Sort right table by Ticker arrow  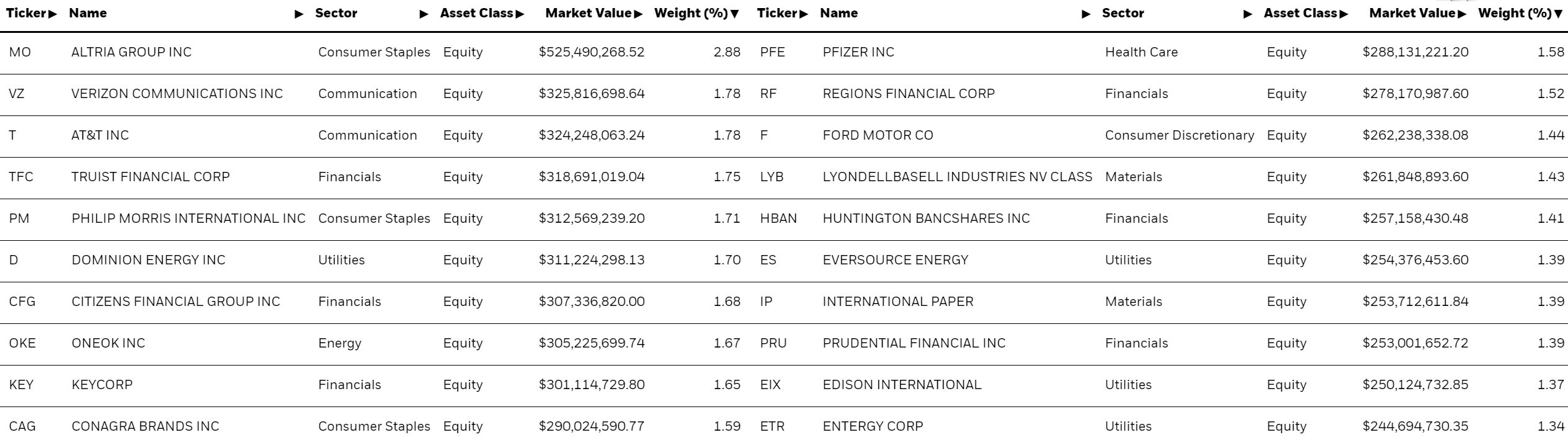(x=804, y=14)
